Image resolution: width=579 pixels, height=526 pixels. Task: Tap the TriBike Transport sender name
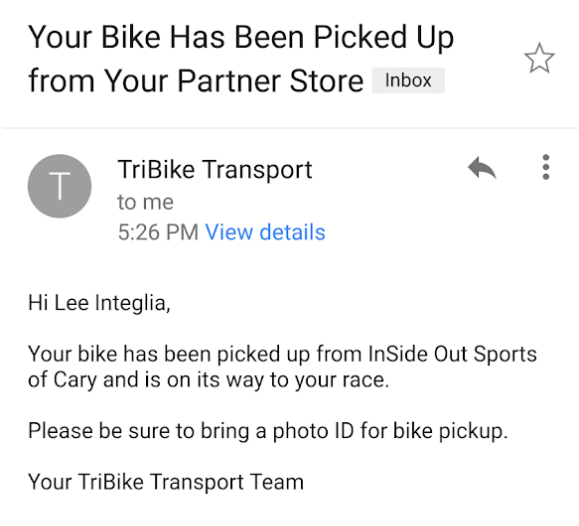[x=215, y=170]
